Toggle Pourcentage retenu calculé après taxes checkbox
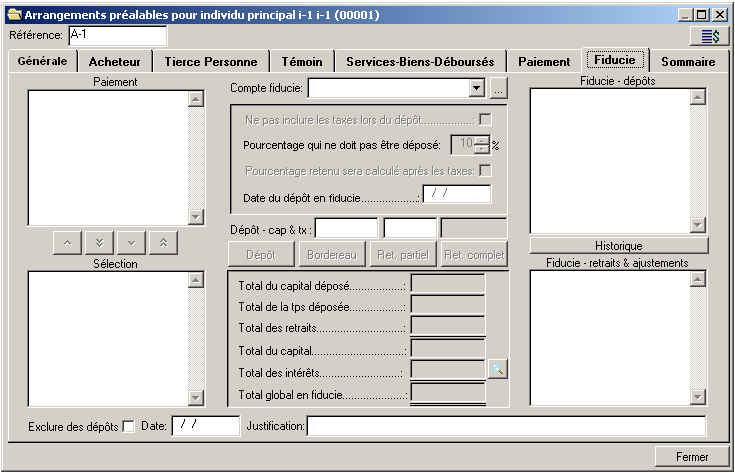This screenshot has width=735, height=473. [485, 170]
